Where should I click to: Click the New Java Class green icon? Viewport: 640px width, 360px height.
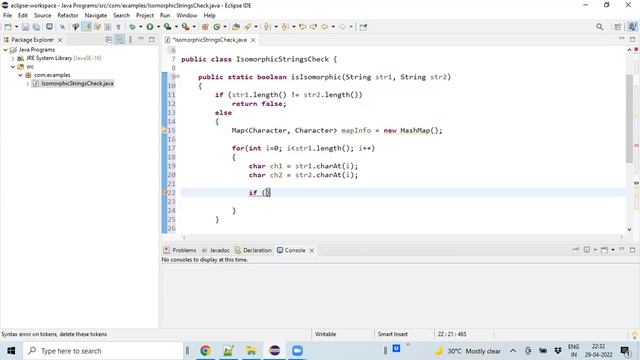(217, 27)
